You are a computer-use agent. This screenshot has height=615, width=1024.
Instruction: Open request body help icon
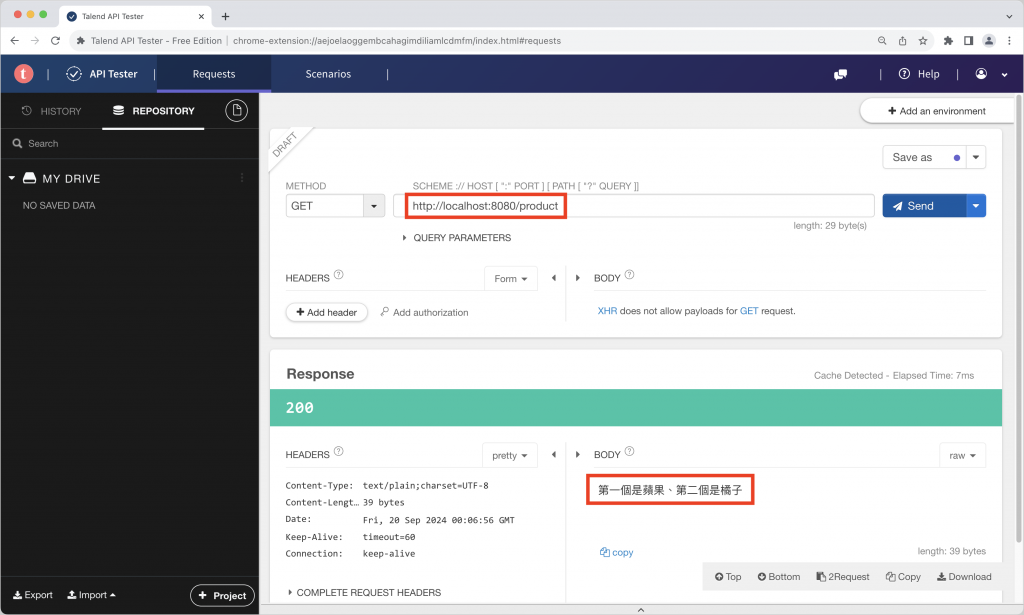click(x=629, y=275)
